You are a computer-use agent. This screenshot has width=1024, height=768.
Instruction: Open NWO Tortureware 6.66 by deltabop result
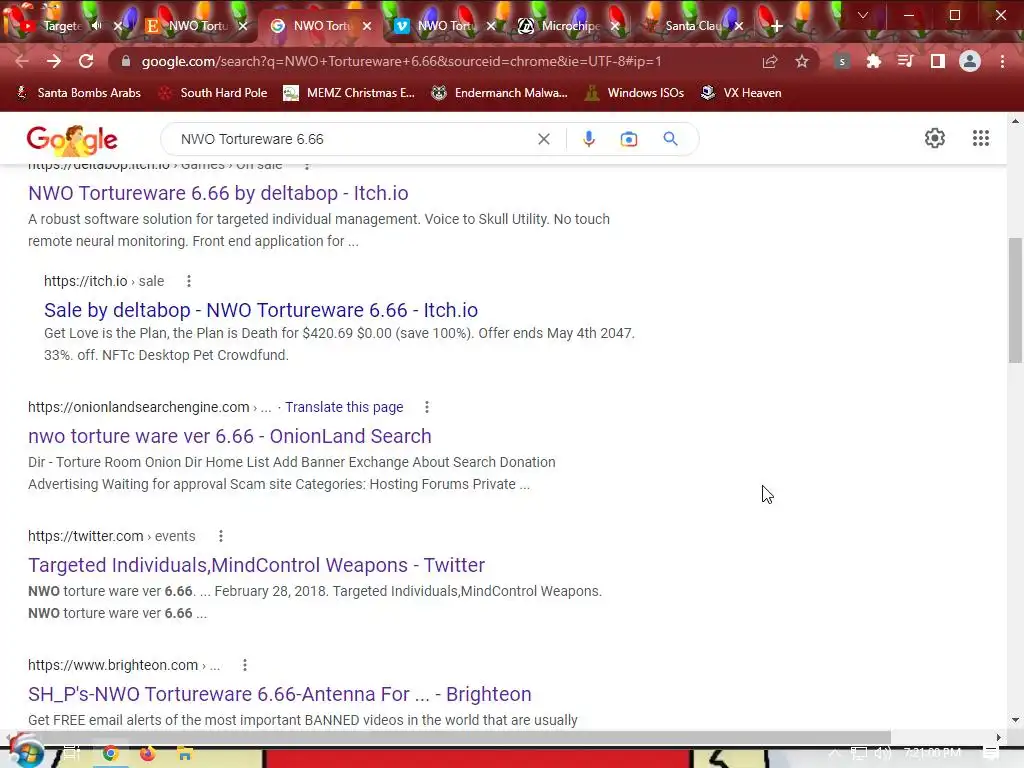[218, 193]
